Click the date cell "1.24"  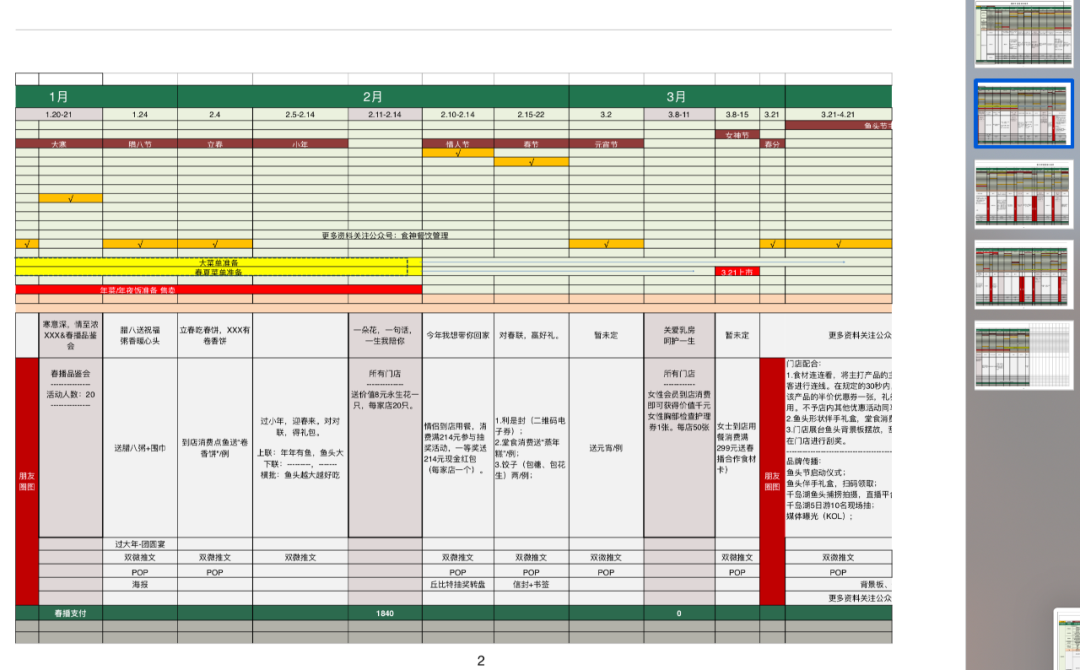(140, 114)
